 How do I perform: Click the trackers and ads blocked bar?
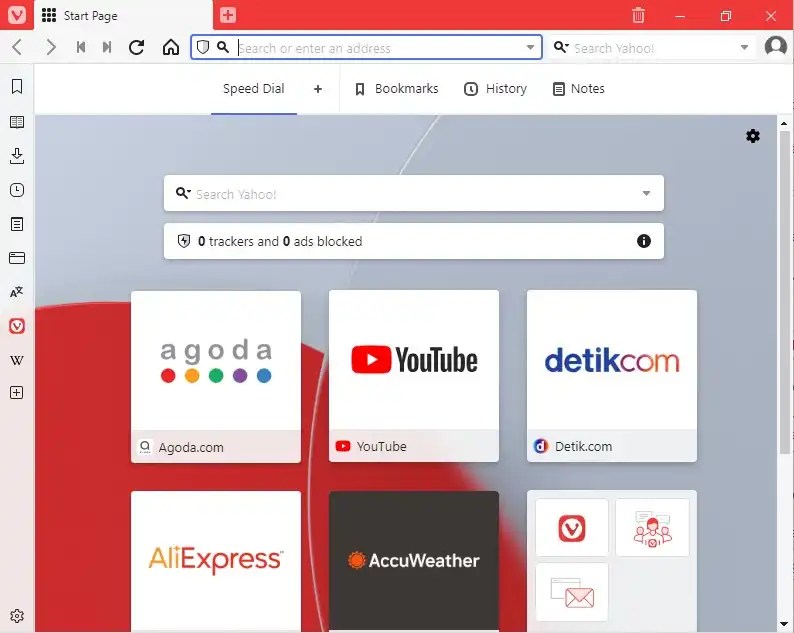click(x=414, y=241)
